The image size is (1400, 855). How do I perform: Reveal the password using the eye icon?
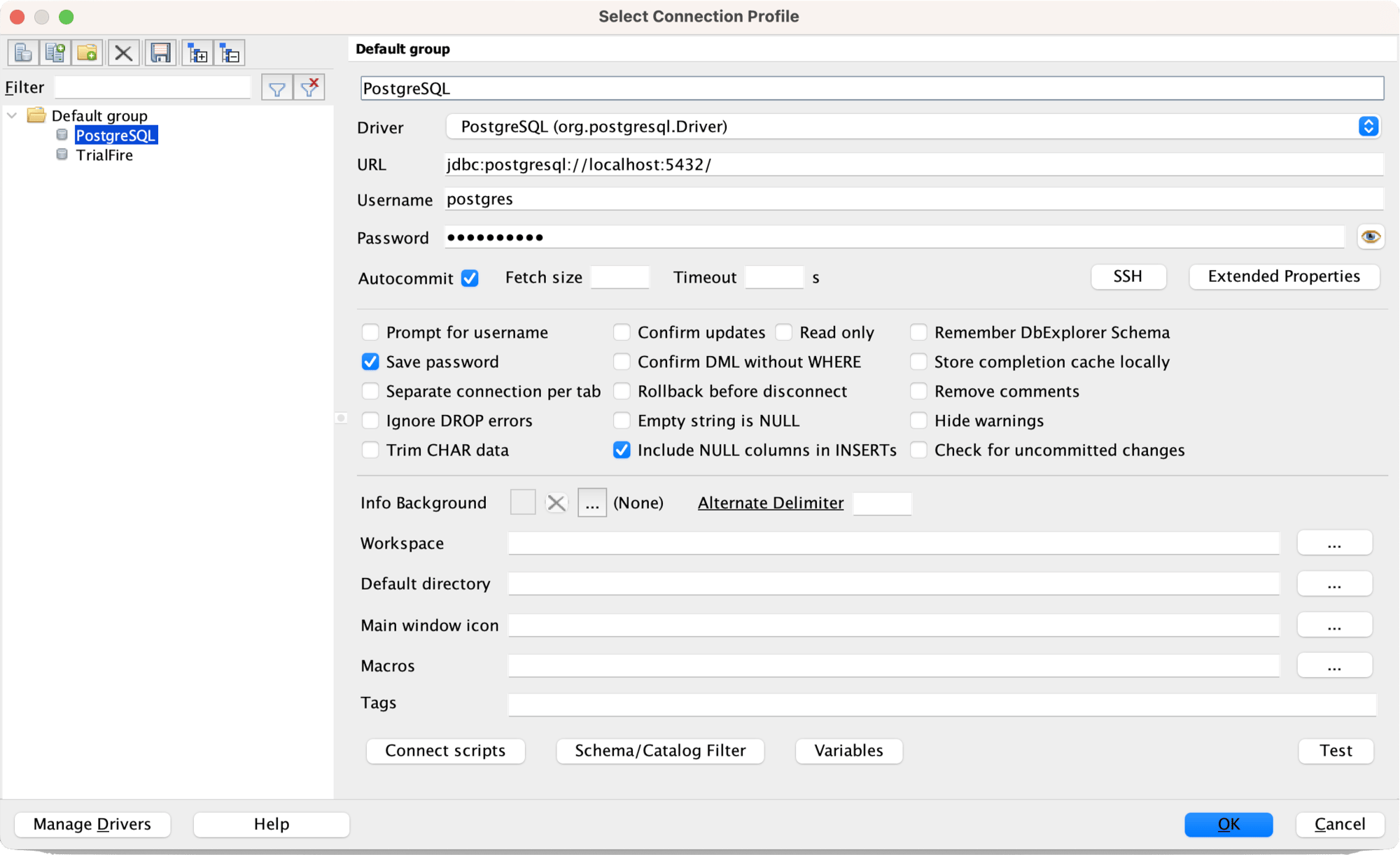1371,237
